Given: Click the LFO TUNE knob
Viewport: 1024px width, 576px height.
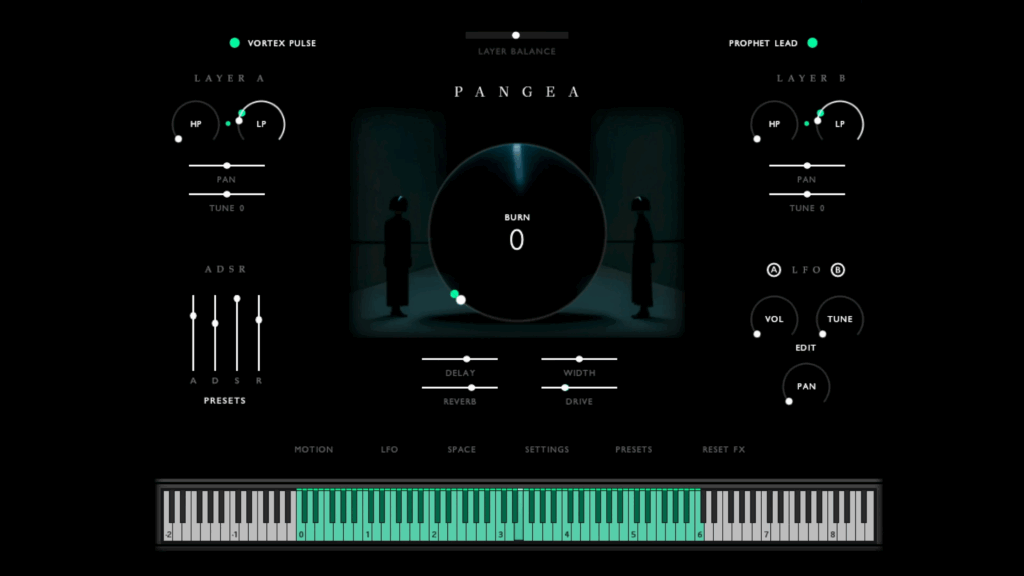Looking at the screenshot, I should 840,319.
